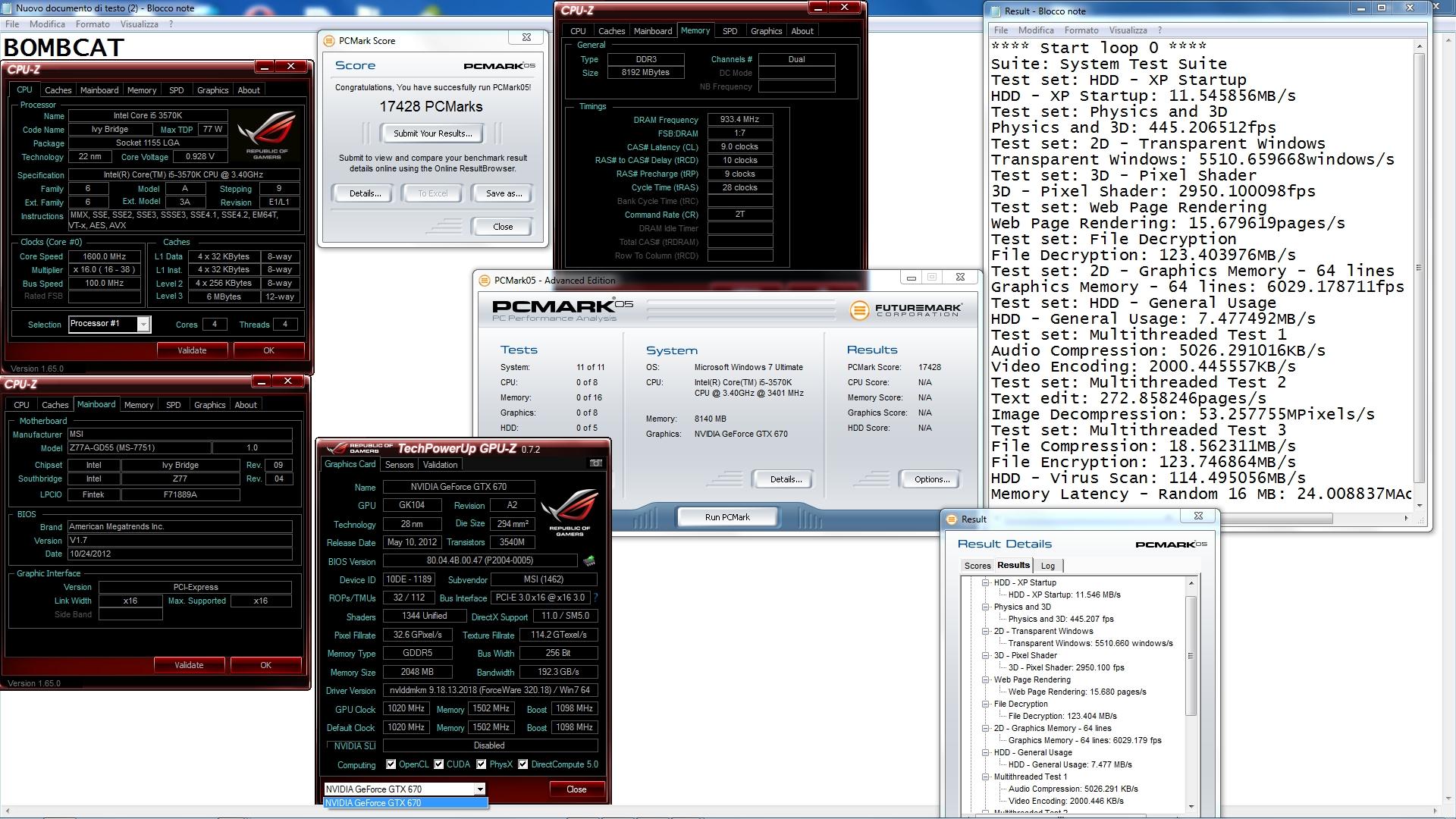This screenshot has height=819, width=1456.
Task: Collapse the Multithreaded Test 1 node
Action: click(x=986, y=777)
